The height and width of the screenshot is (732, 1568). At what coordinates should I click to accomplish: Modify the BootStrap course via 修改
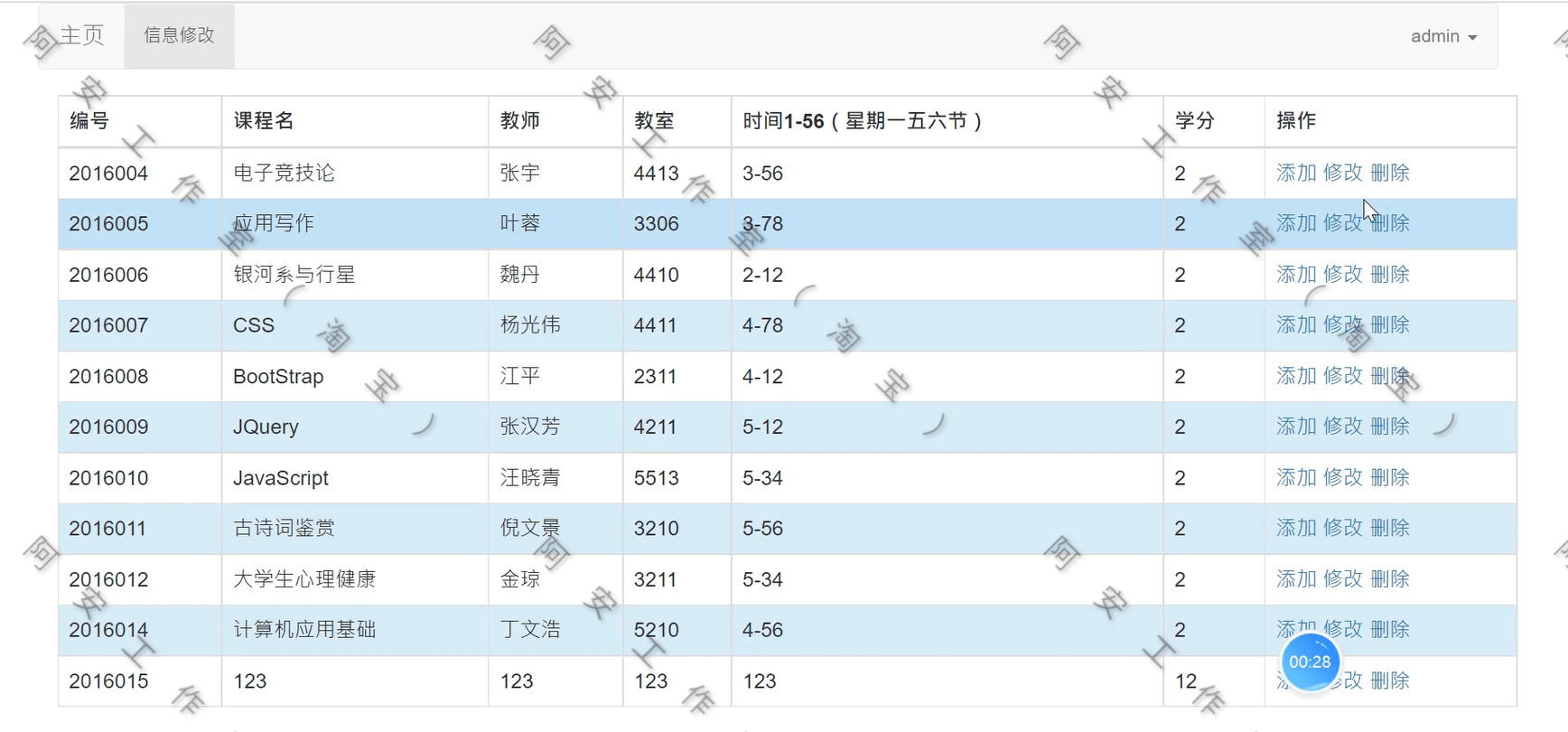tap(1343, 375)
